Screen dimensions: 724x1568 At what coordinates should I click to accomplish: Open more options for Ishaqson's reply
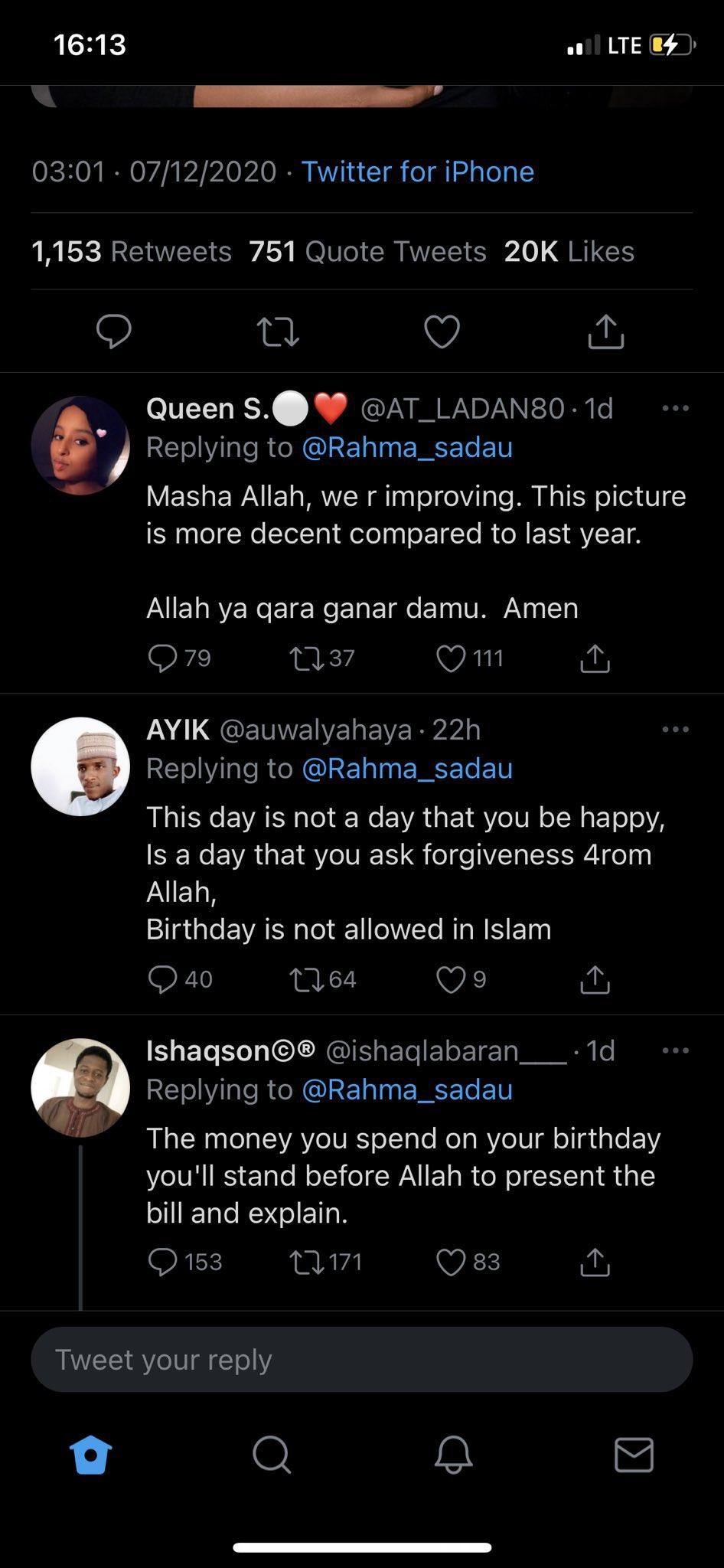(675, 1050)
